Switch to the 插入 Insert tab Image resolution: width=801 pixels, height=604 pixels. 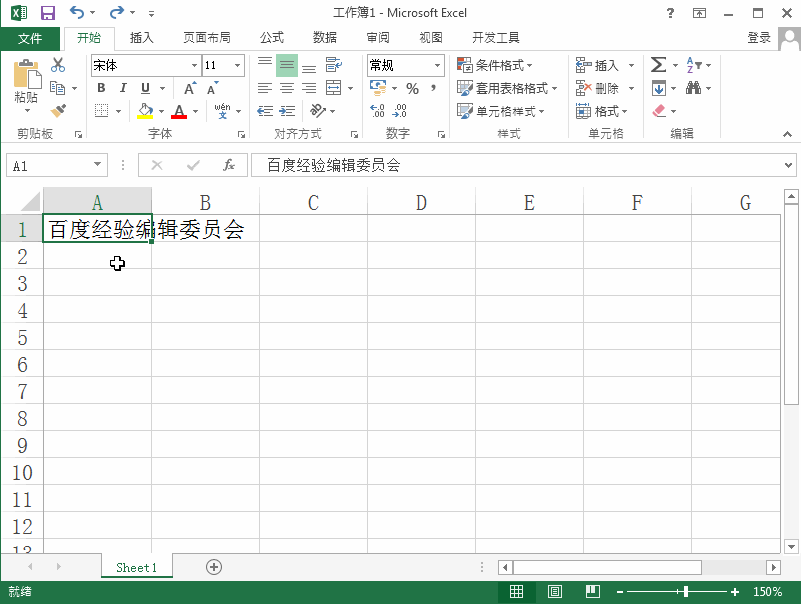point(142,38)
